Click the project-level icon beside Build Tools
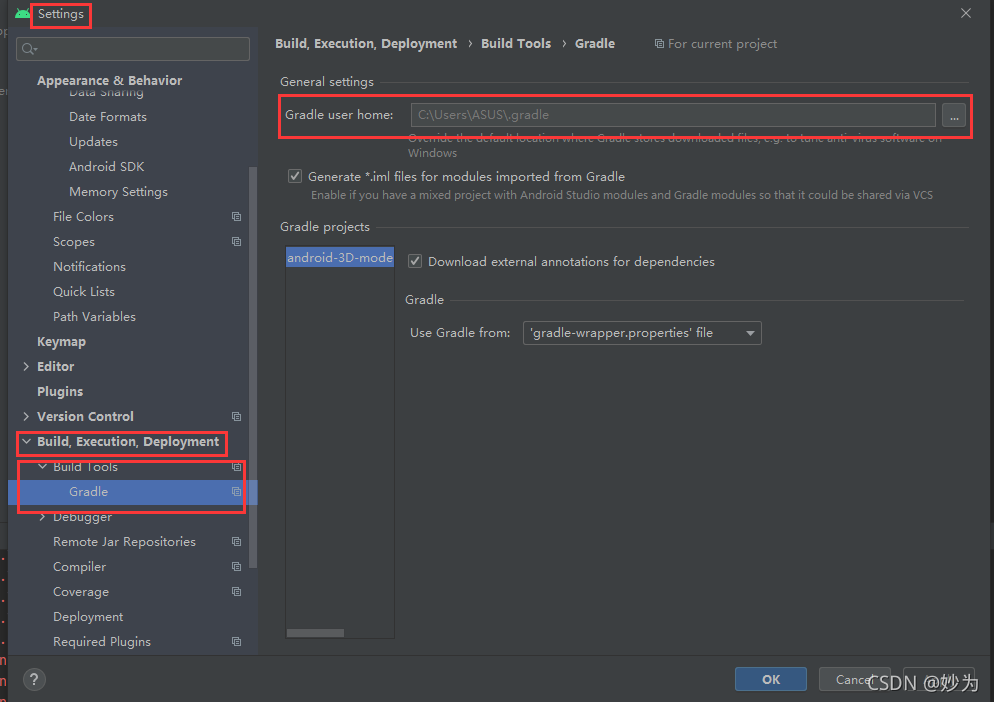 coord(236,467)
